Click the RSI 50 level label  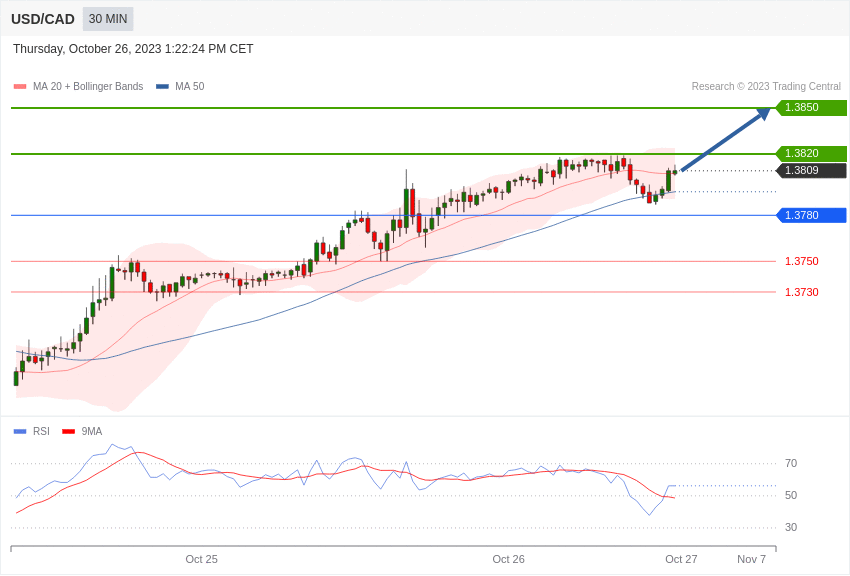[791, 495]
